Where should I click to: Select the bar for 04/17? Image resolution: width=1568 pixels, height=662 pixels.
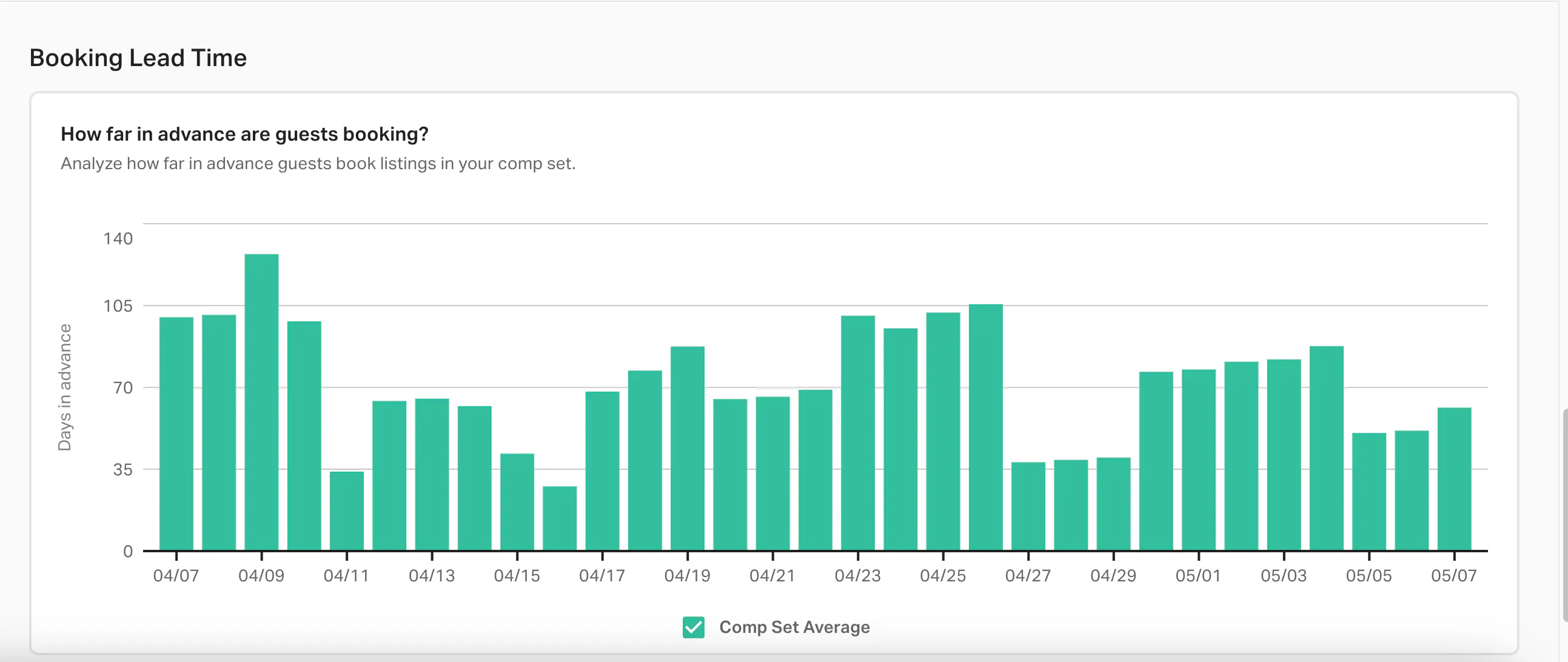[x=603, y=471]
